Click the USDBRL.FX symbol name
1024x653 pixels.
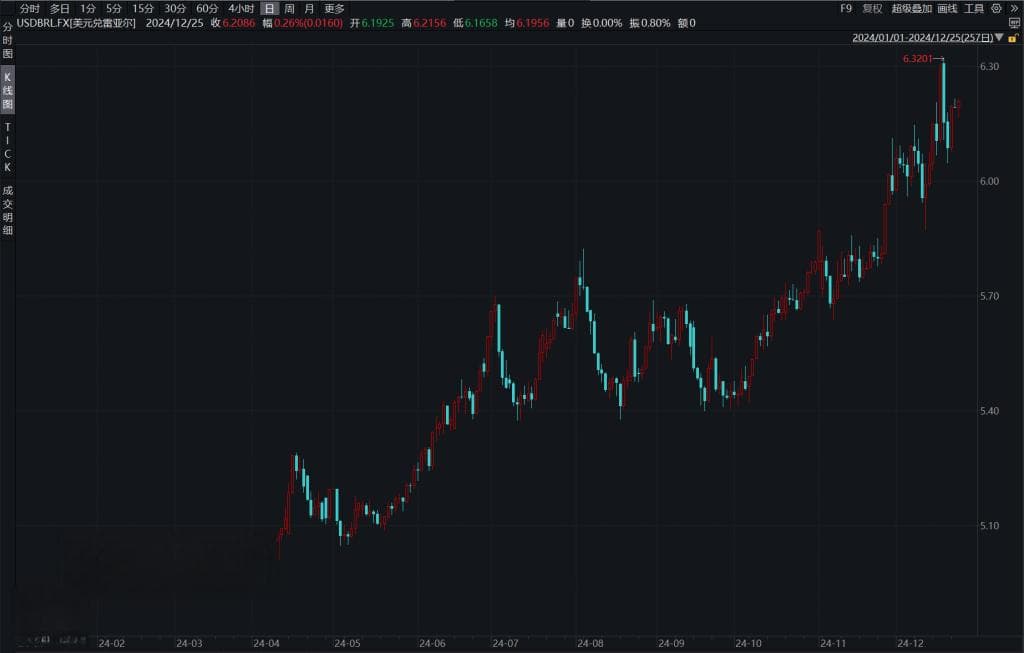(x=76, y=23)
